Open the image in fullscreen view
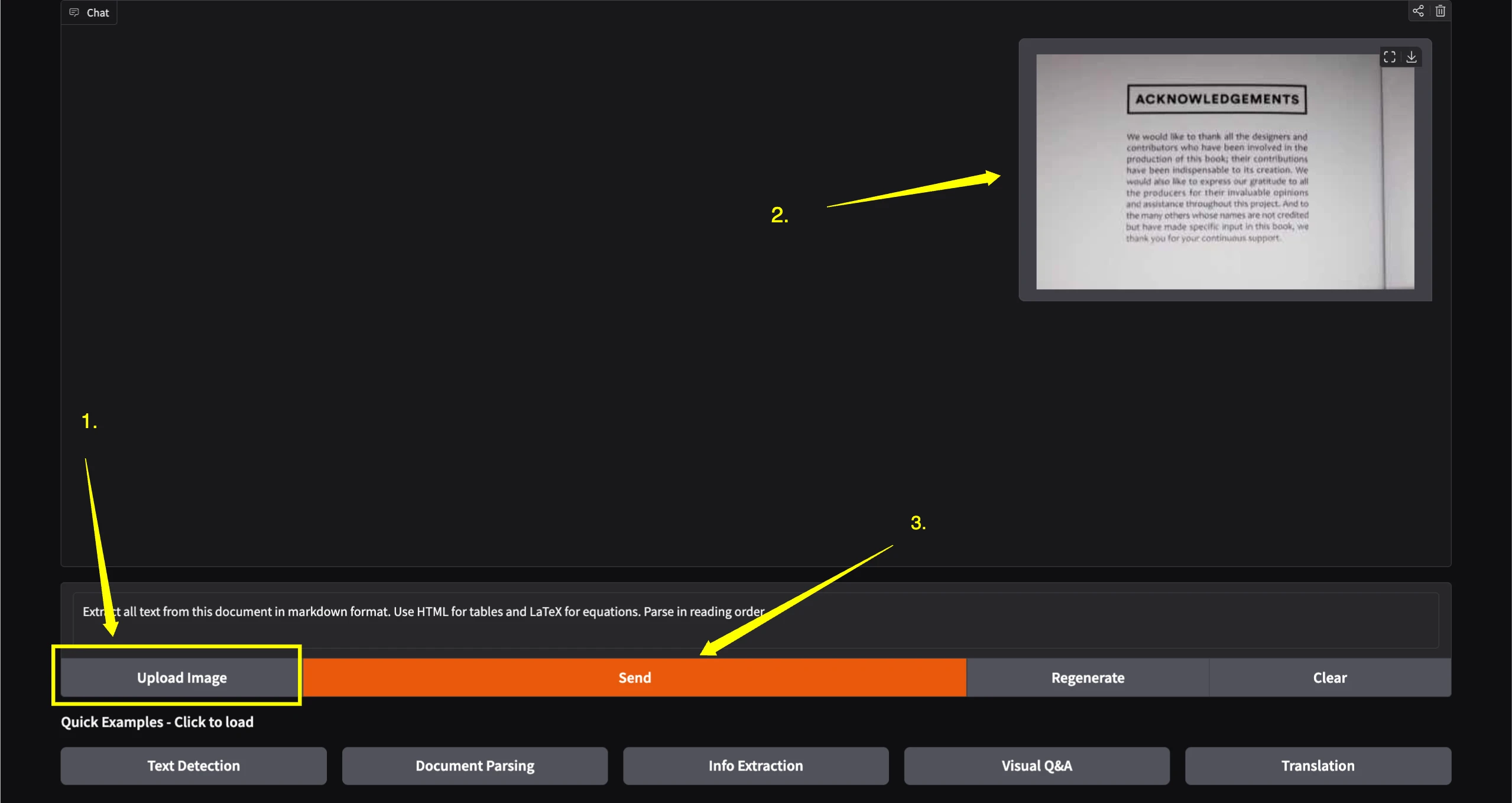Screen dimensions: 1512x803 1390,57
